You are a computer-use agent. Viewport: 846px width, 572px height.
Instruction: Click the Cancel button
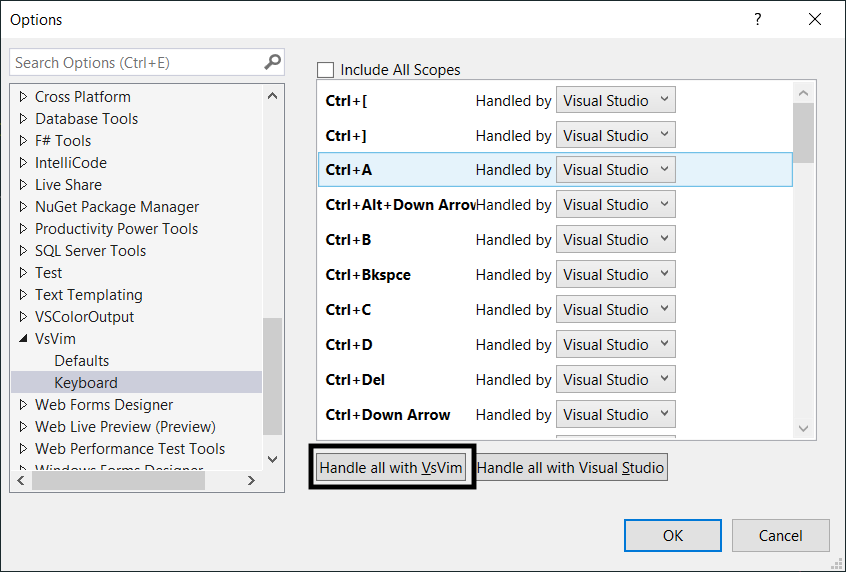click(781, 535)
